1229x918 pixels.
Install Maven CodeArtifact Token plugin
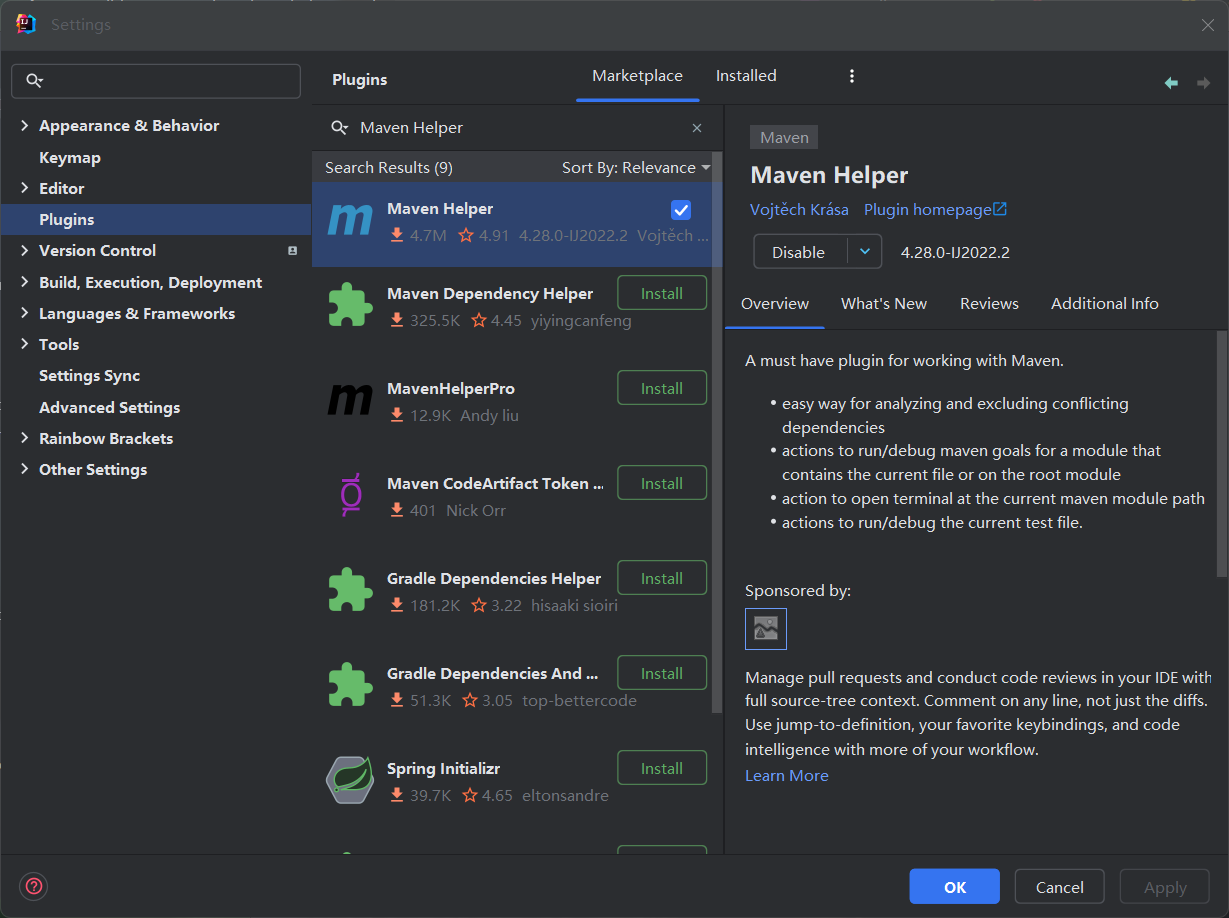click(662, 483)
